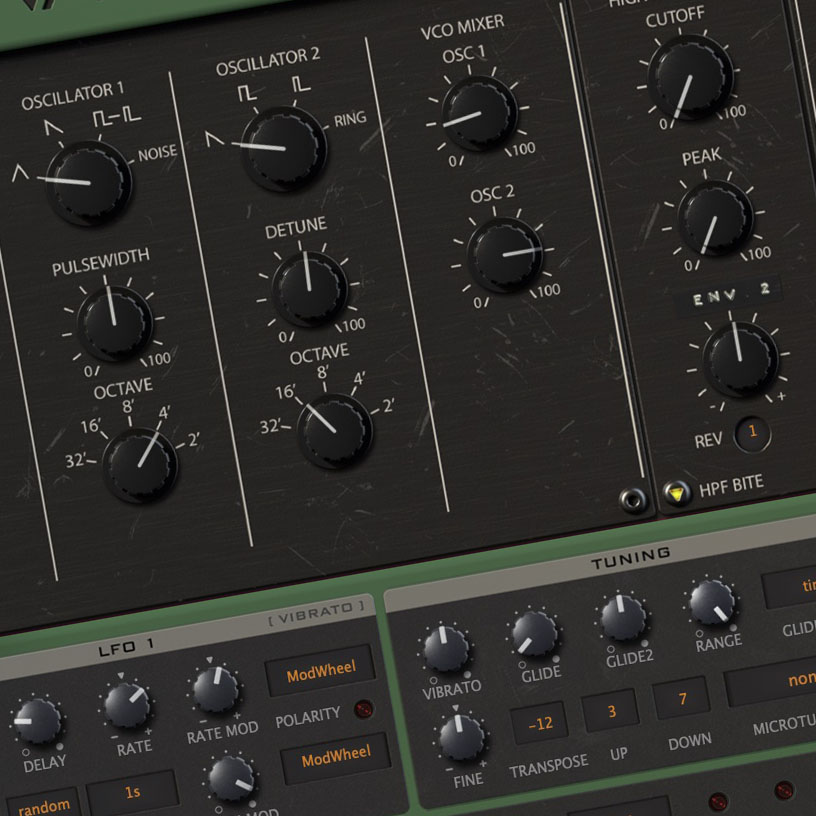Viewport: 816px width, 816px height.
Task: Click the LFO 1 RATE MOD knob
Action: click(215, 690)
